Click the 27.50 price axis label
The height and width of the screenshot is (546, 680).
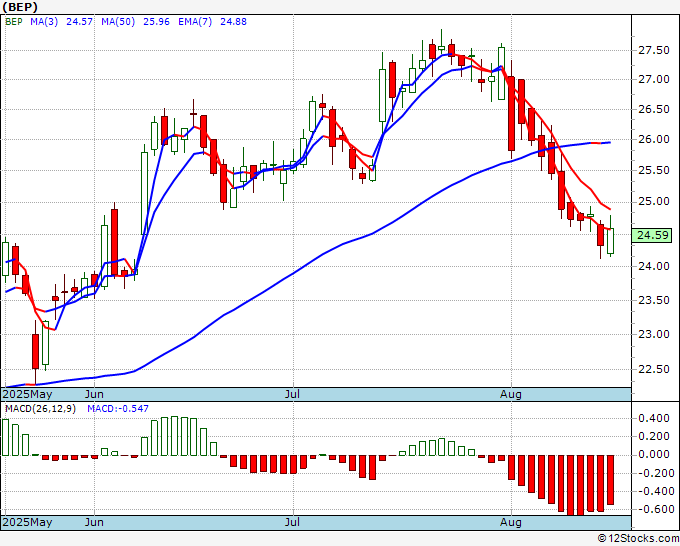(x=654, y=51)
